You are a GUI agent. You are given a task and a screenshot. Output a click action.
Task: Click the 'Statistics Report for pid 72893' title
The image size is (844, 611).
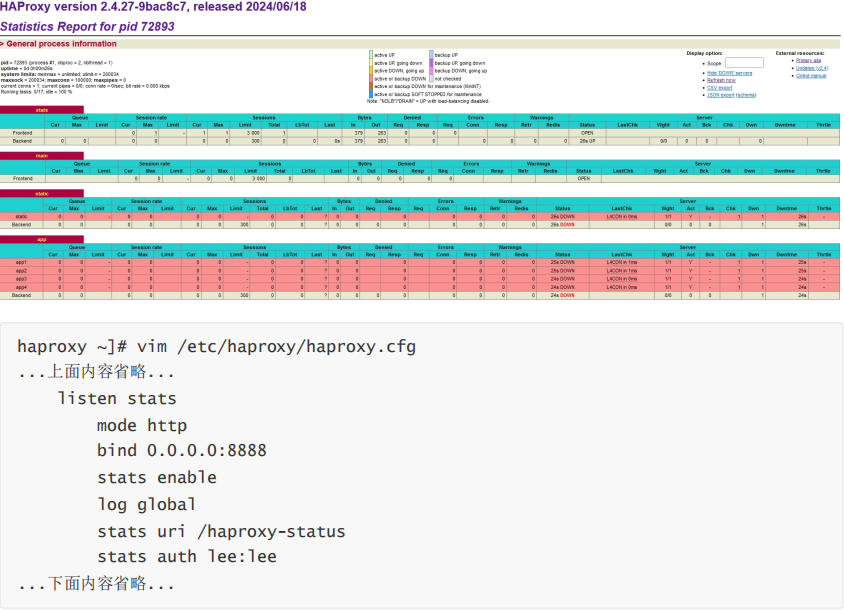[87, 26]
